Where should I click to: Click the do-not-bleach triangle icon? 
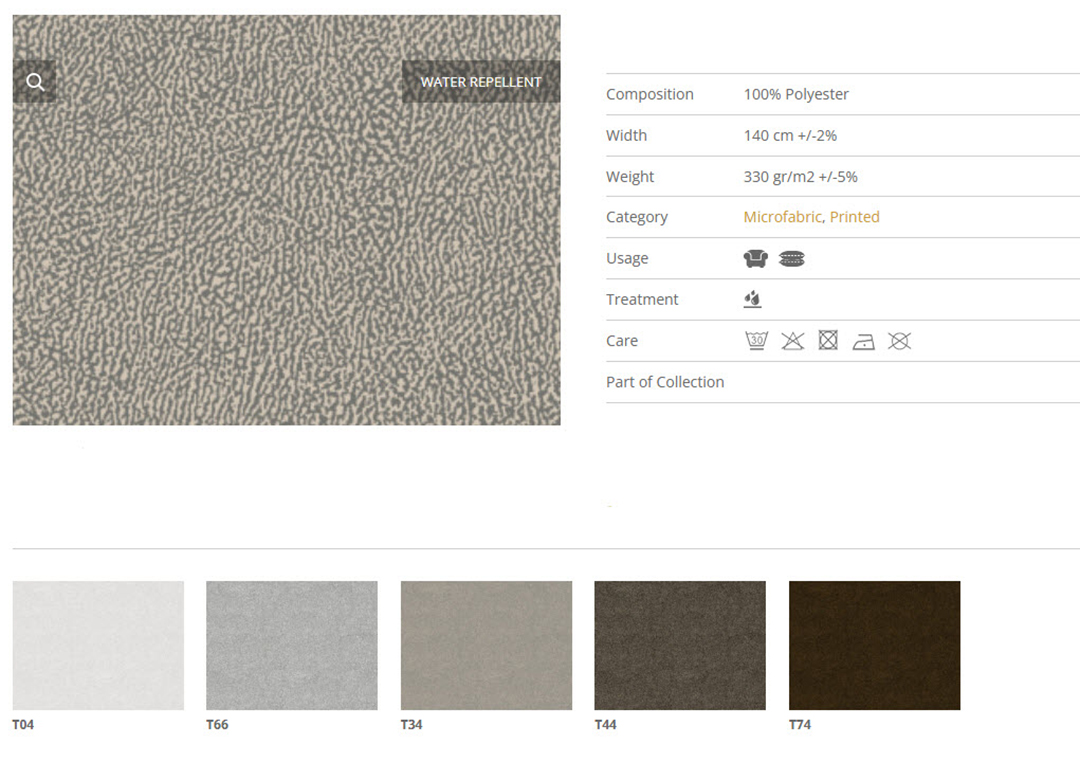(792, 341)
